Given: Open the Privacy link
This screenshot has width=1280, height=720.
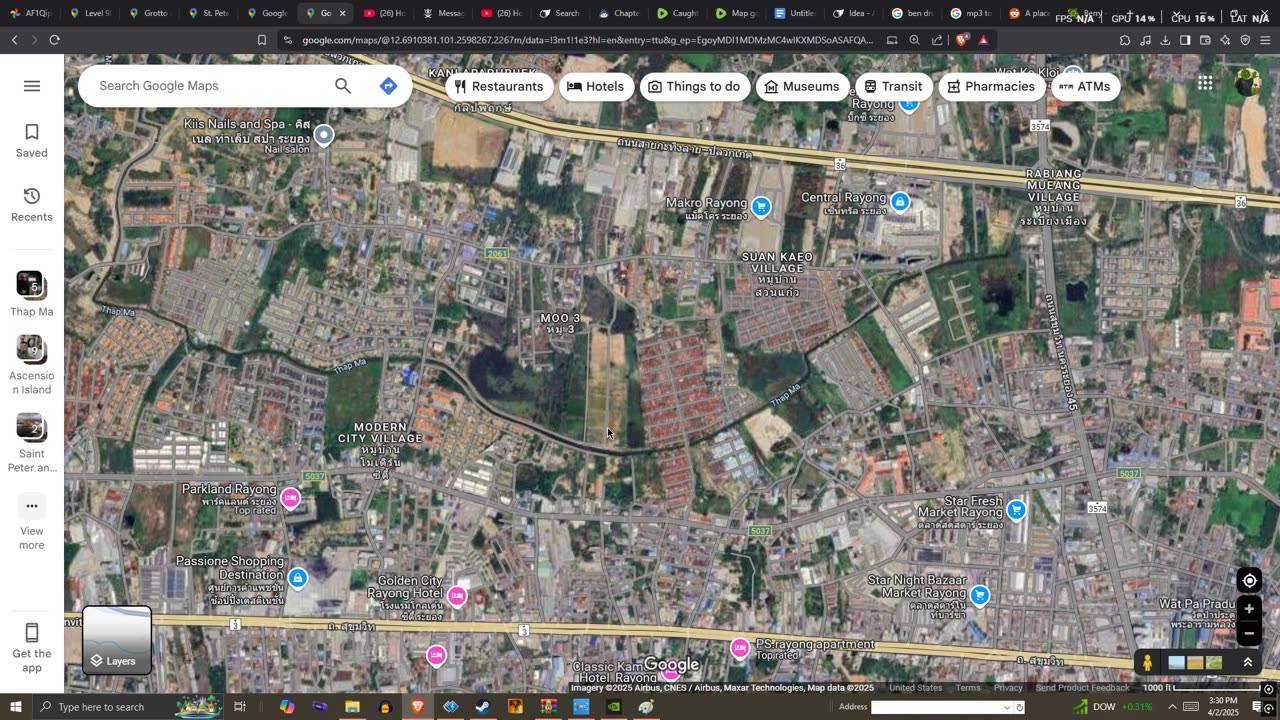Looking at the screenshot, I should pos(1008,688).
